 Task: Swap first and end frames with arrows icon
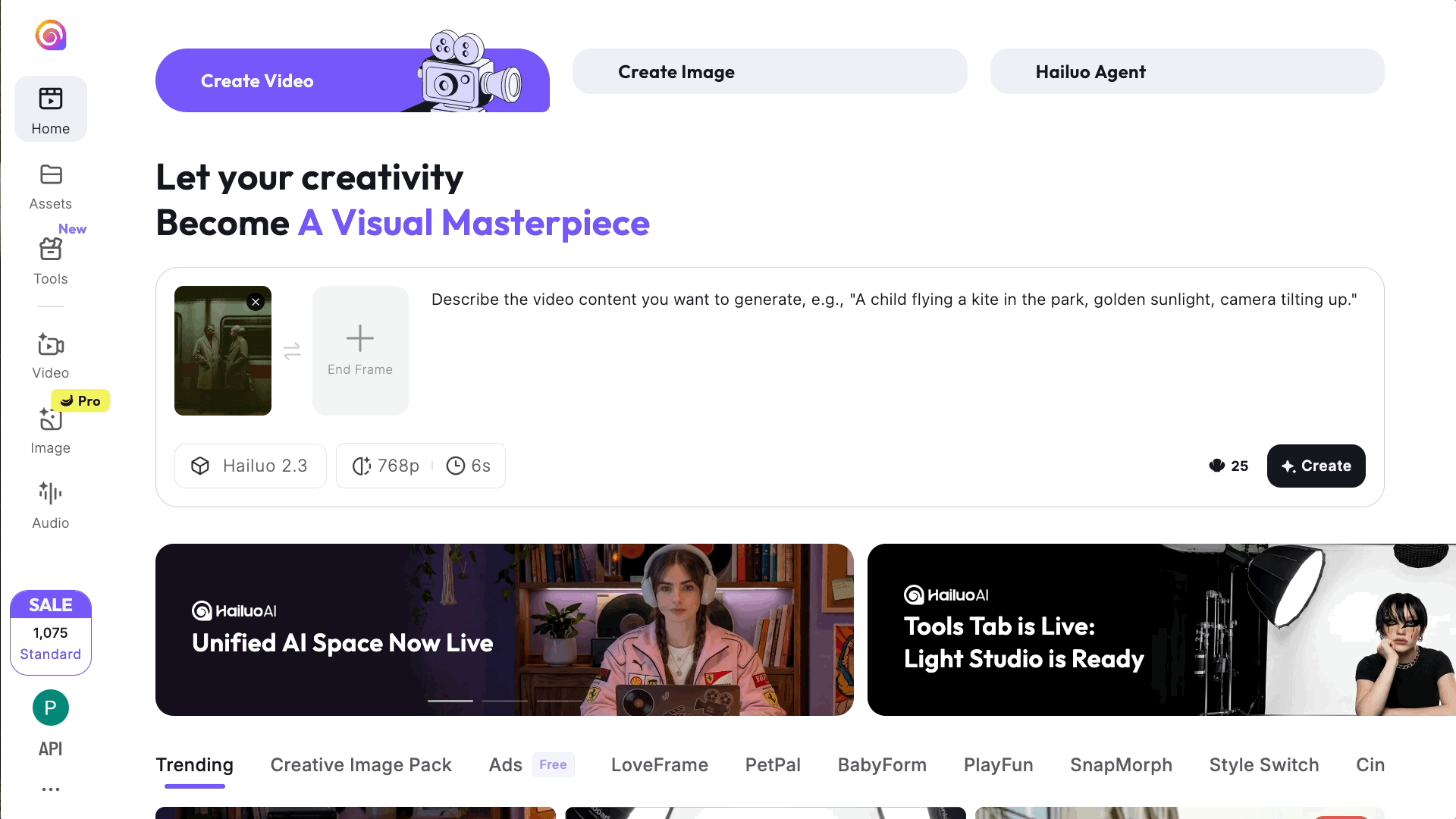pos(292,350)
